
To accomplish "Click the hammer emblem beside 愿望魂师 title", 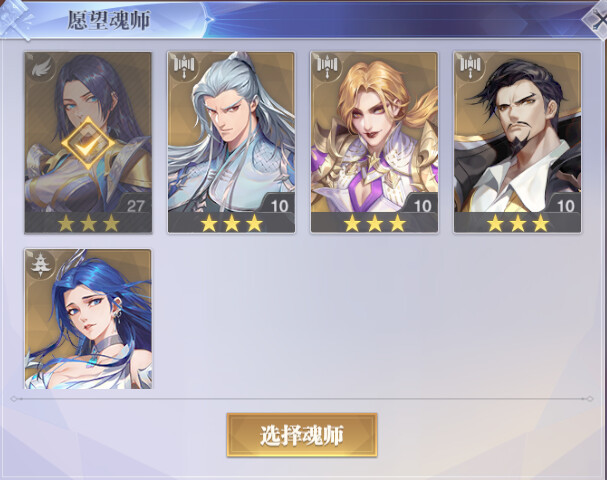I will 15,19.
